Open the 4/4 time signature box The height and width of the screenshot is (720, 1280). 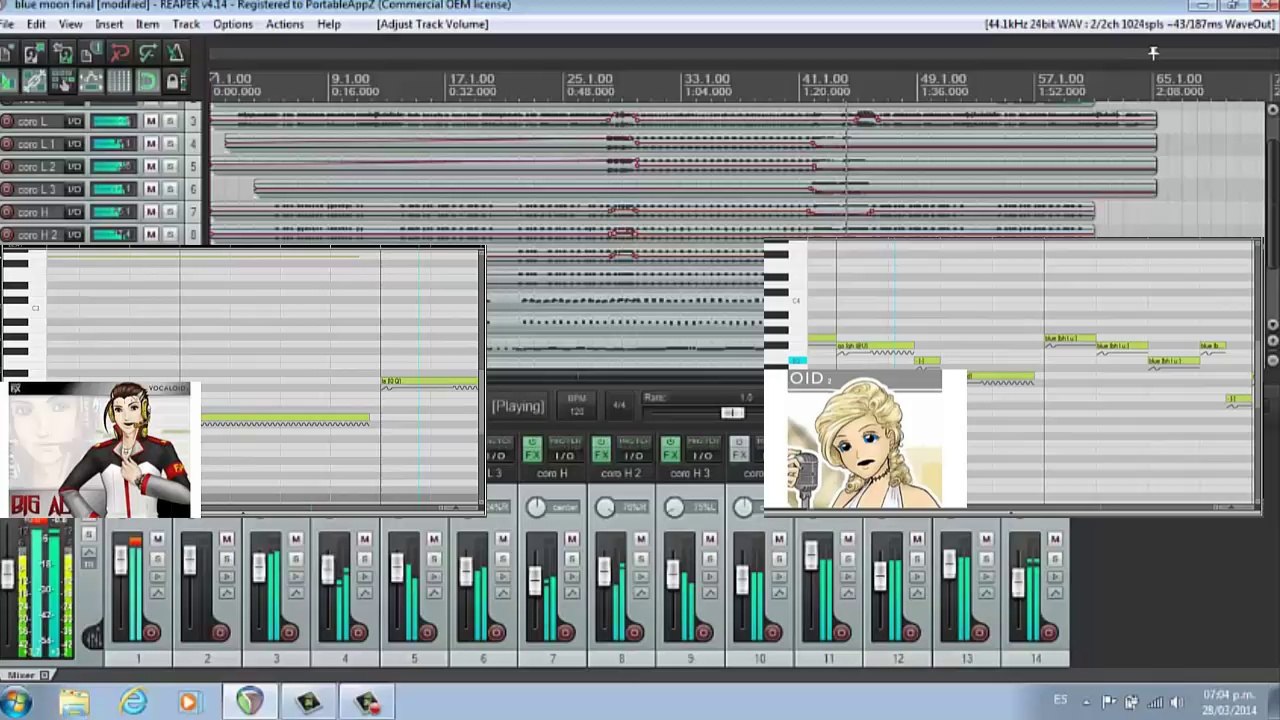click(x=619, y=405)
